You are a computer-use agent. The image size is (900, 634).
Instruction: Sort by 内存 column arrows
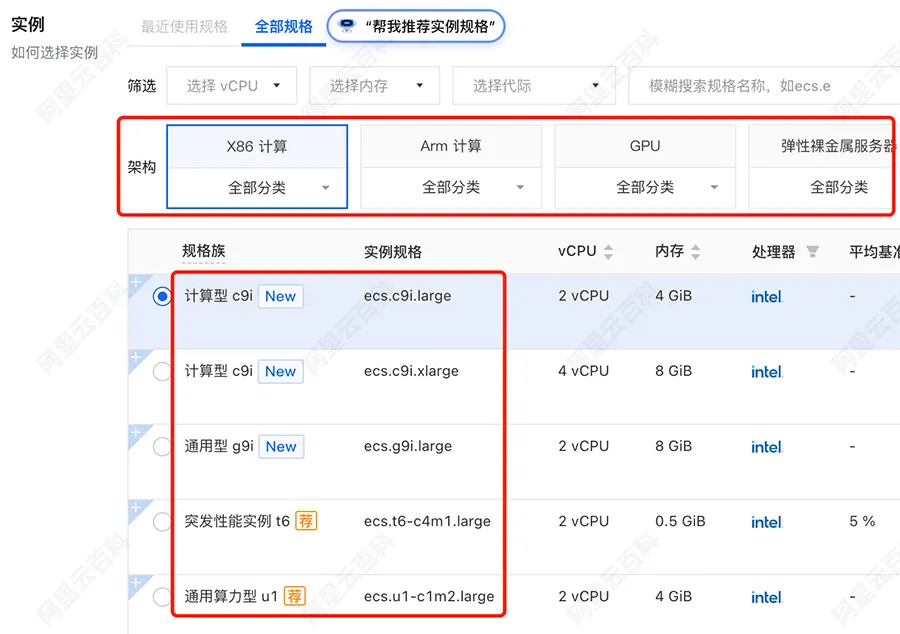pos(695,251)
